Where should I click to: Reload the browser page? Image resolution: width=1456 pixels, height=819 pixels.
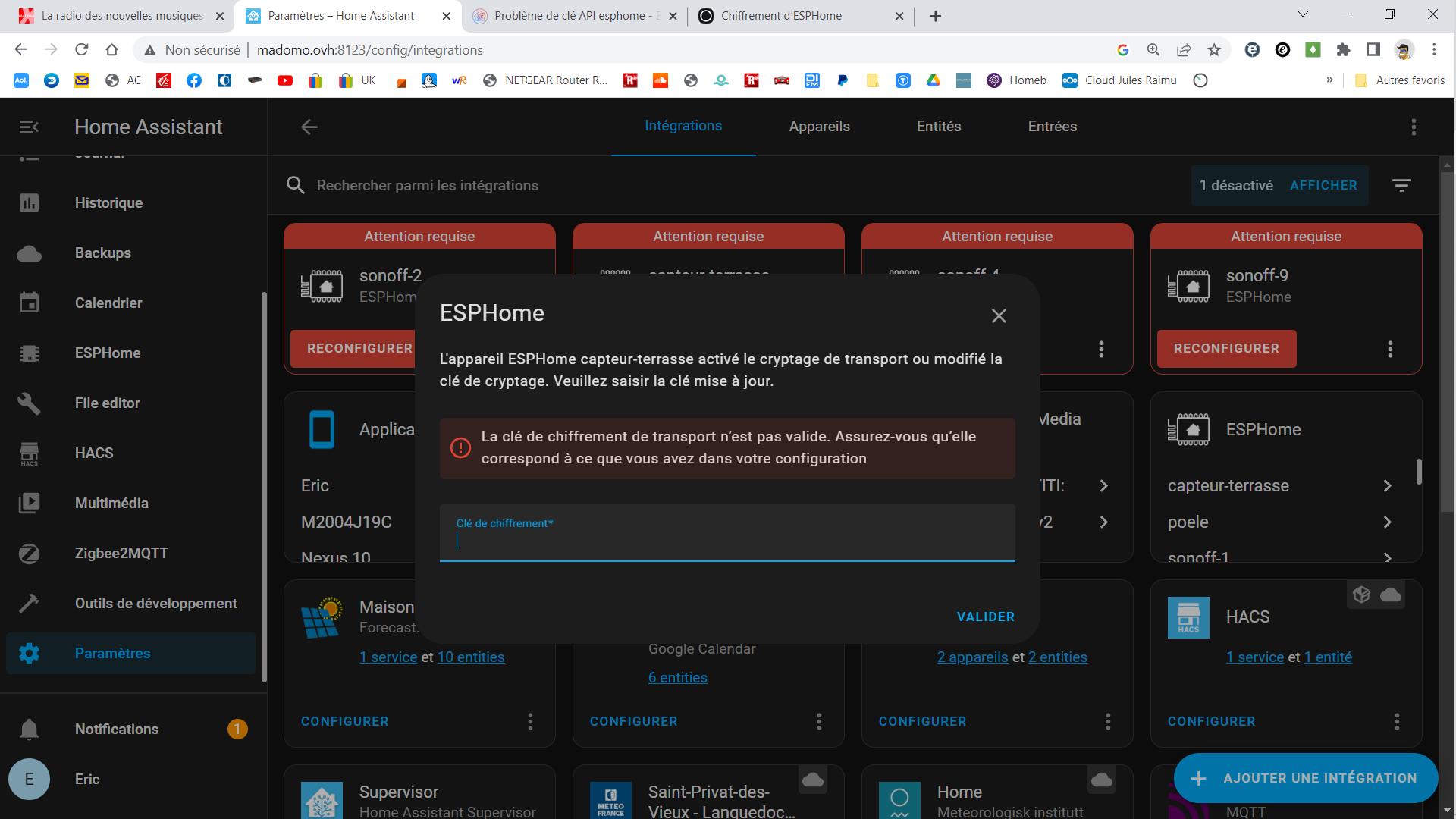(x=82, y=50)
